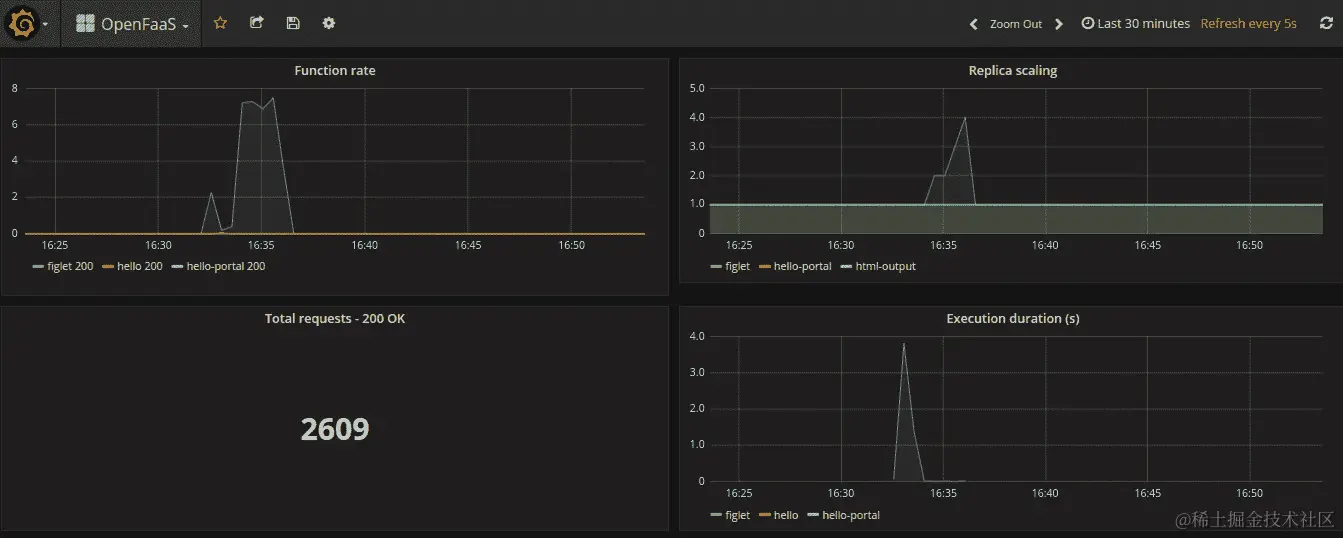Open the Replica scaling panel title menu
The image size is (1343, 538).
(1013, 71)
